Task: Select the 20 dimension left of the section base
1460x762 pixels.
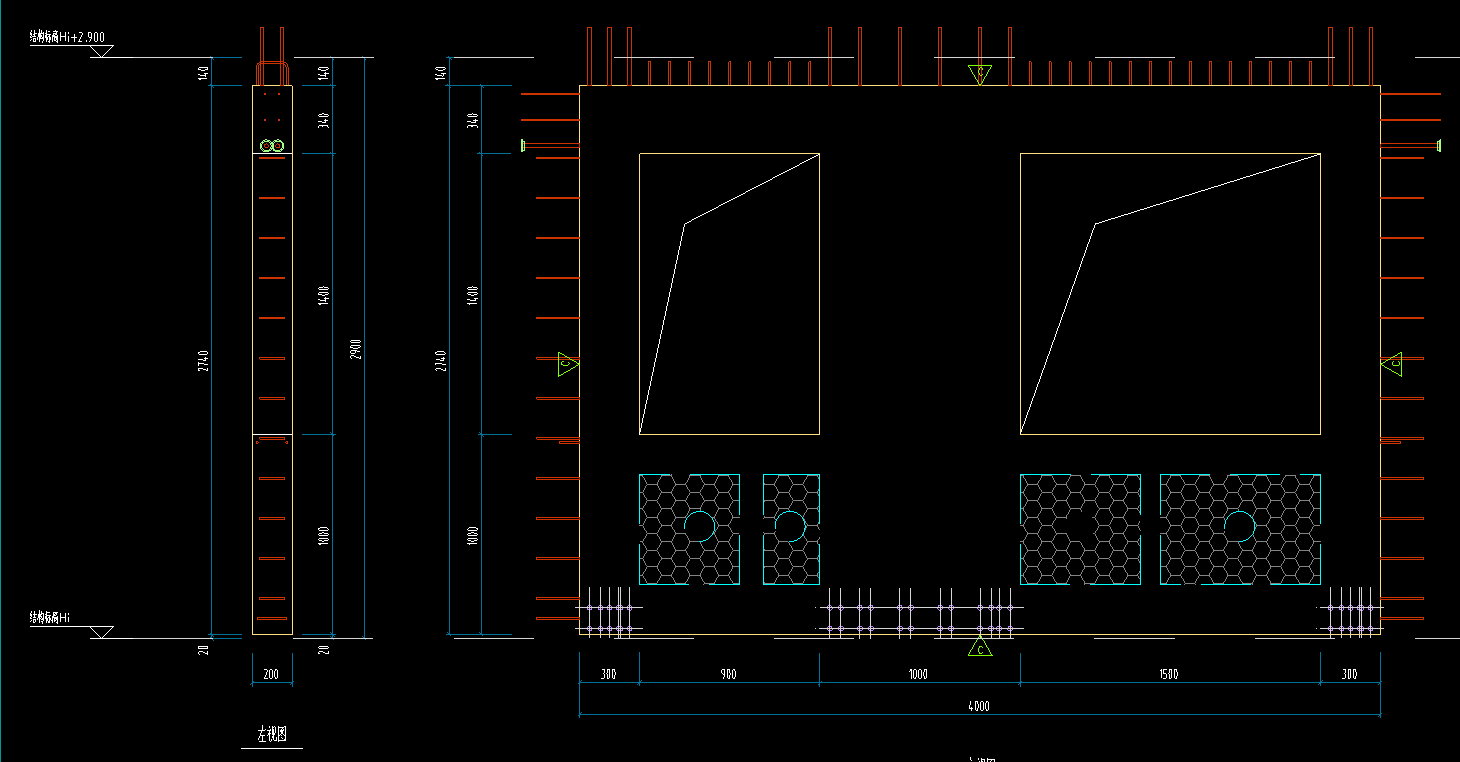Action: click(x=204, y=651)
